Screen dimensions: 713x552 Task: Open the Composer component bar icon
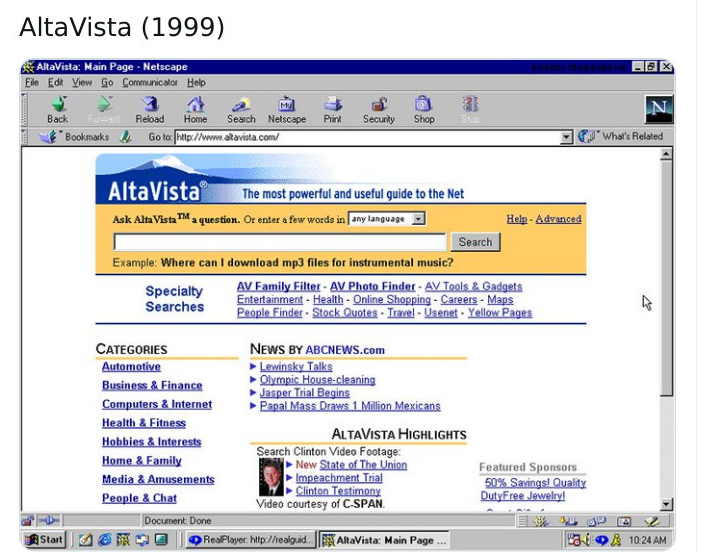652,521
